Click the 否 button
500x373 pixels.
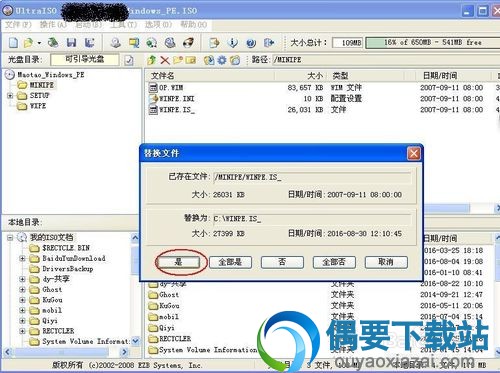[x=282, y=262]
